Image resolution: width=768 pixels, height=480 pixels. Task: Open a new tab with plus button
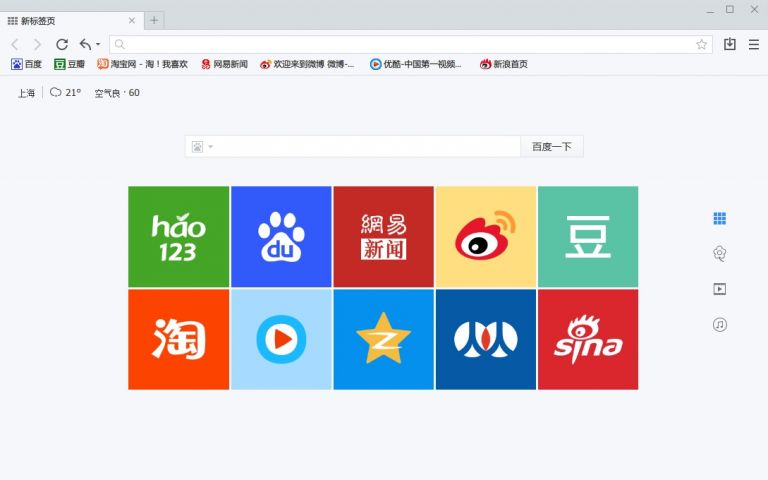tap(154, 21)
